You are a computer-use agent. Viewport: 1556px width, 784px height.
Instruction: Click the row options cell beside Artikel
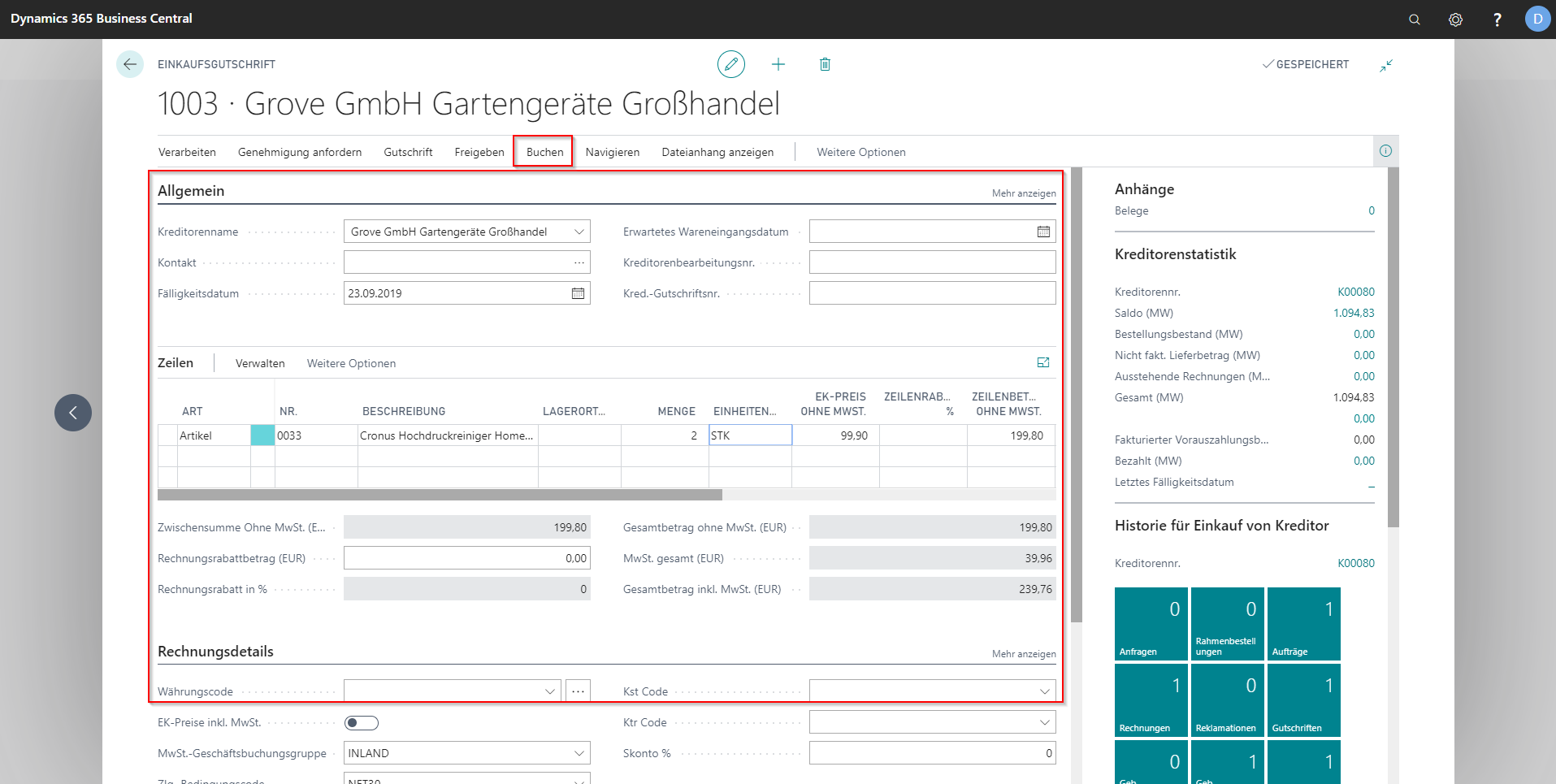[262, 435]
